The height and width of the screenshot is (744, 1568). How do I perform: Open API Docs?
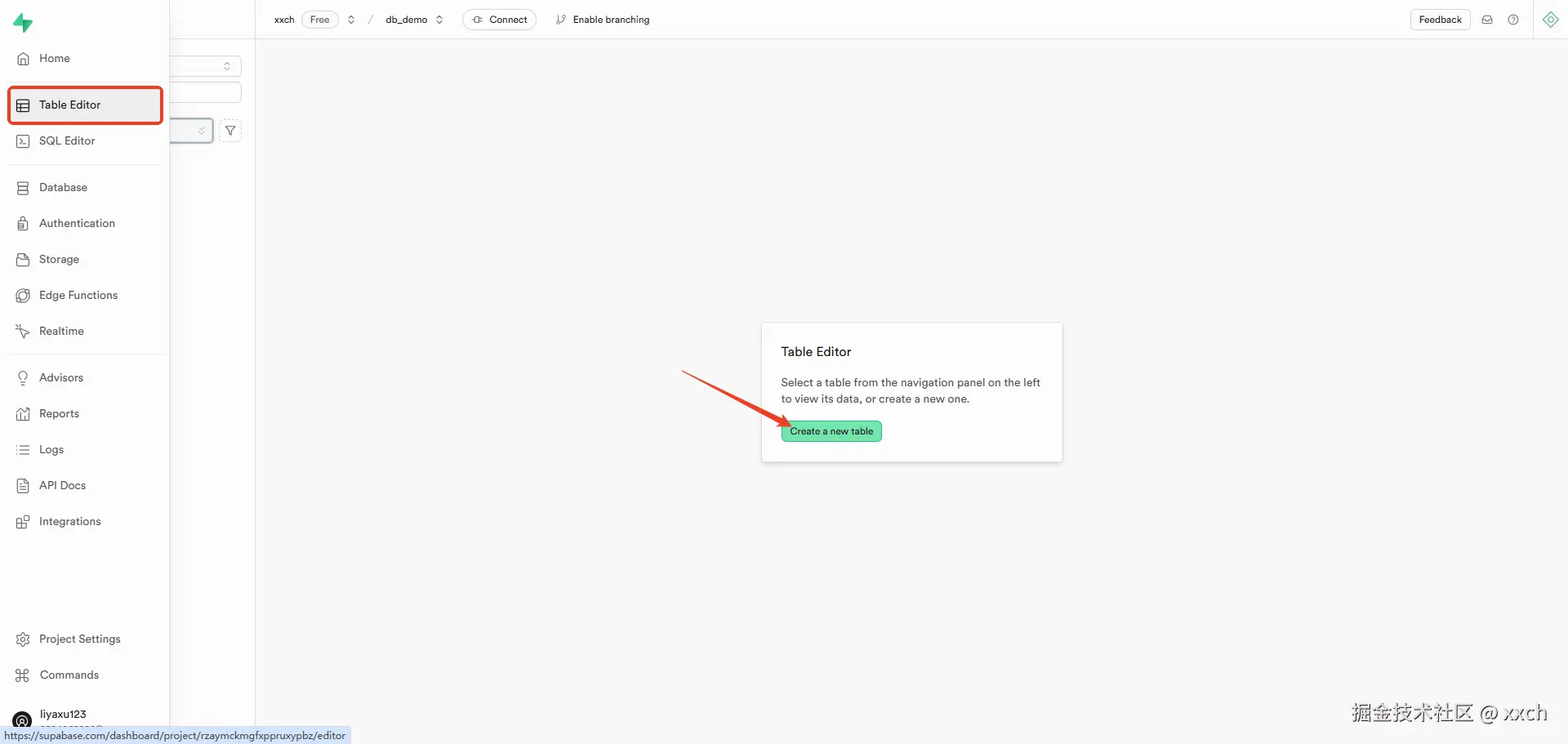[x=85, y=486]
